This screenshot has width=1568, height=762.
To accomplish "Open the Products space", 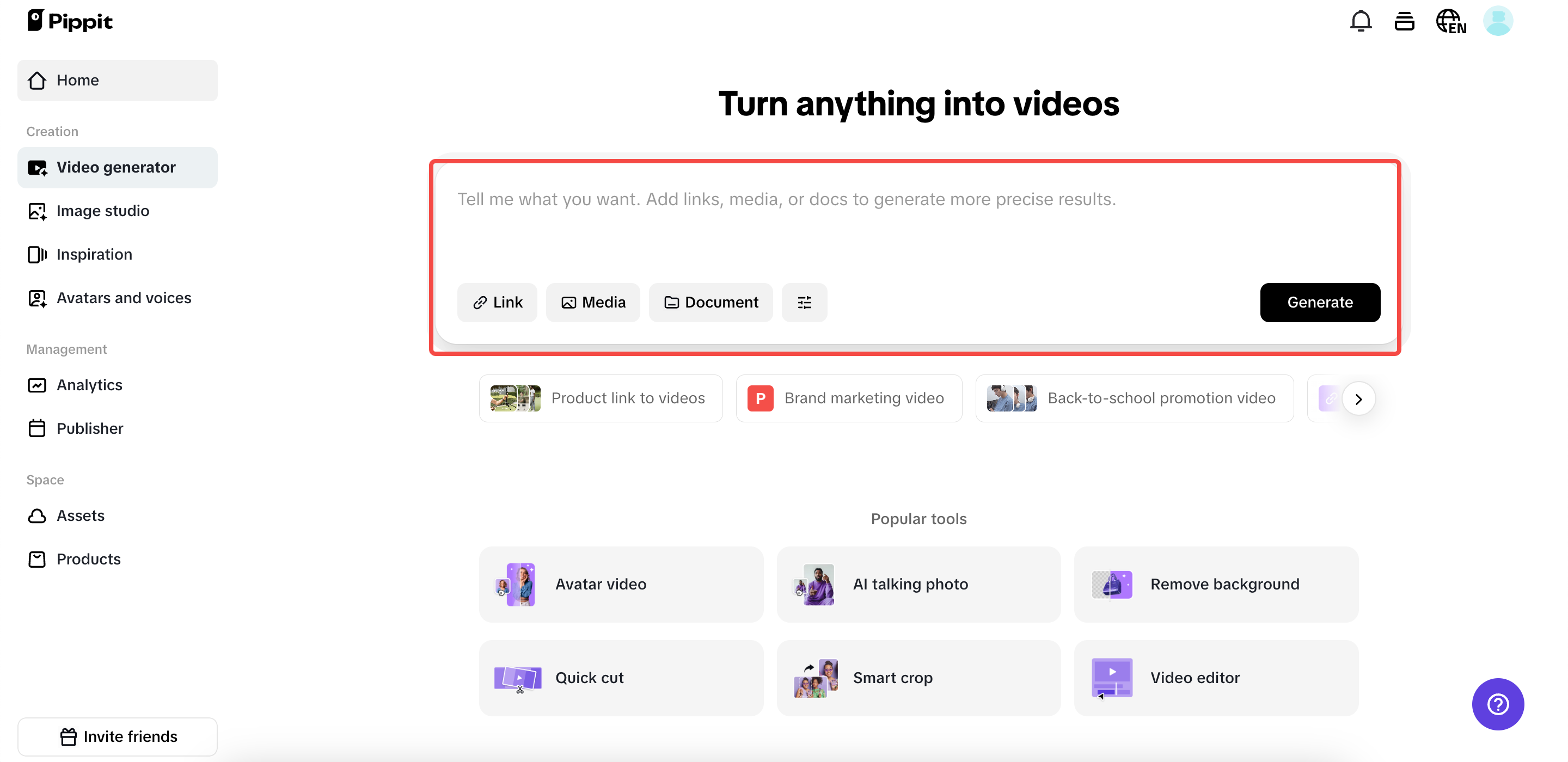I will tap(89, 559).
